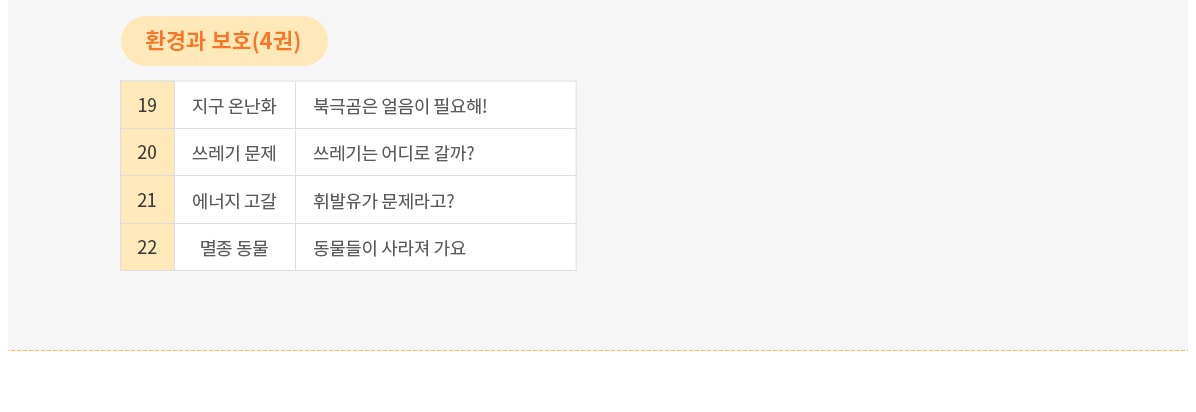Open the title 동물들이 사라져 가요
The width and height of the screenshot is (1196, 412).
click(x=390, y=247)
